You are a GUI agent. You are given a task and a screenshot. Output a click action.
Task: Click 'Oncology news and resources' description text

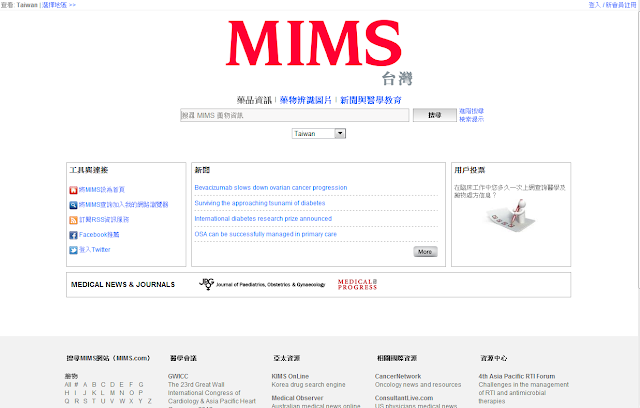click(x=418, y=385)
